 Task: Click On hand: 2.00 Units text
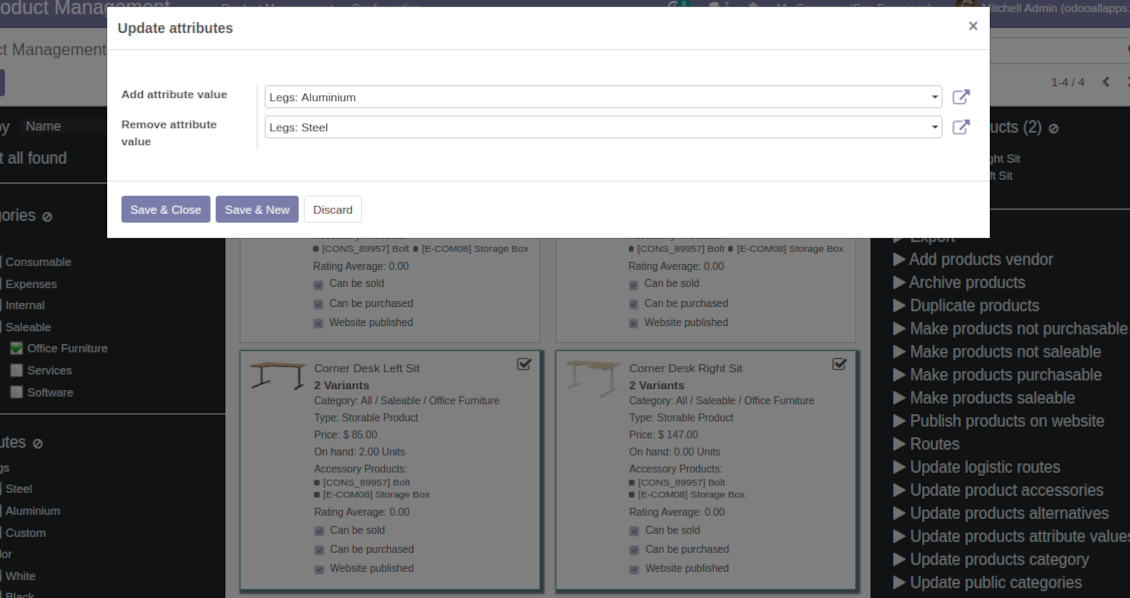[x=359, y=452]
